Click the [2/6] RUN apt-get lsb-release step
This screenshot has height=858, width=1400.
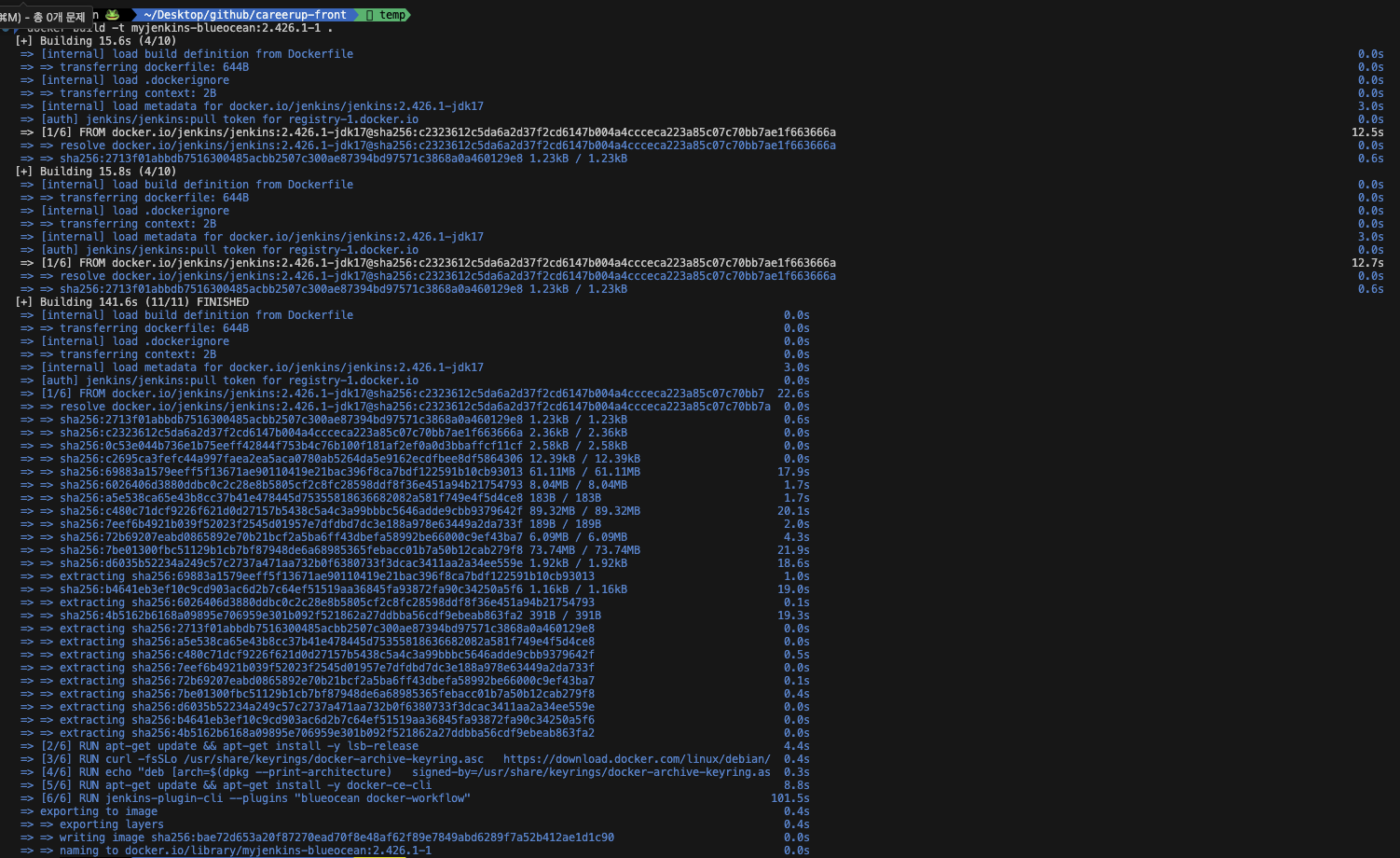pos(219,746)
